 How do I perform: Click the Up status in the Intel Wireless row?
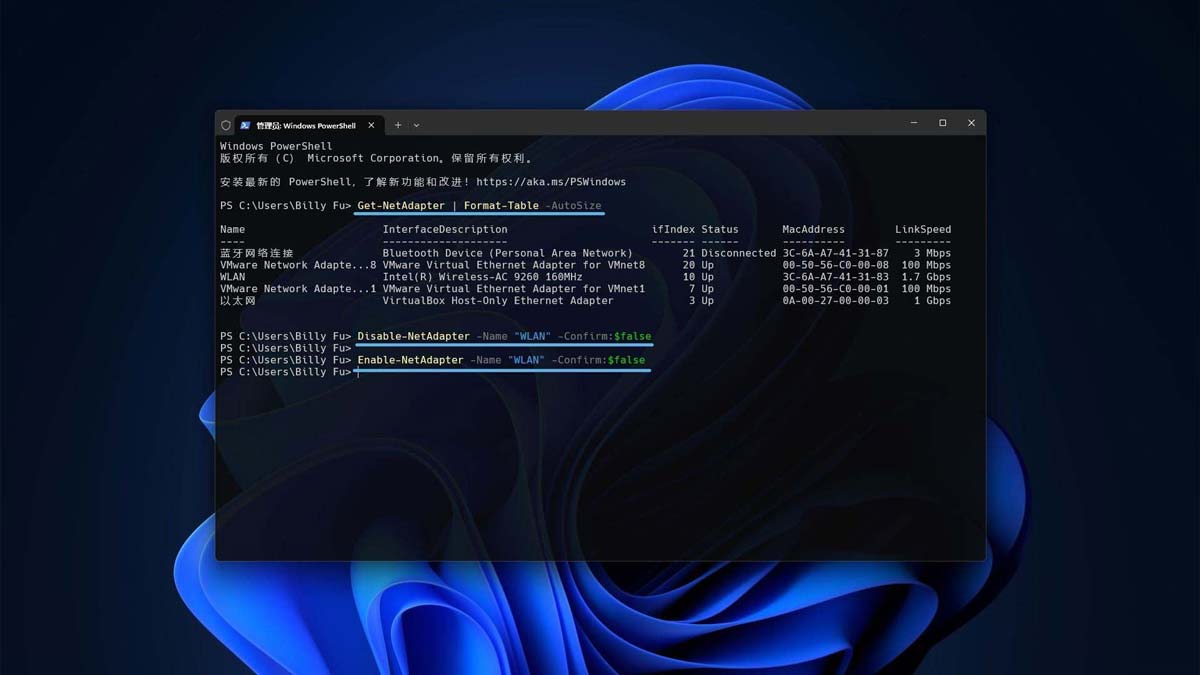pyautogui.click(x=708, y=277)
